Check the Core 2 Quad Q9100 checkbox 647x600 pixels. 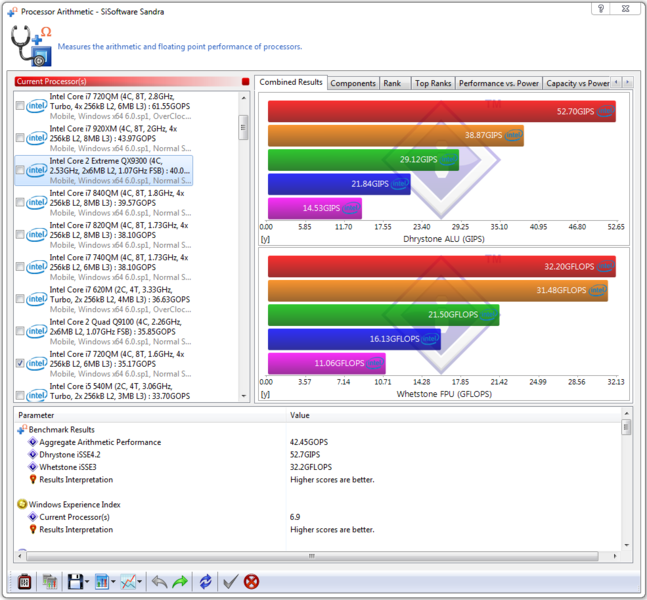[20, 331]
